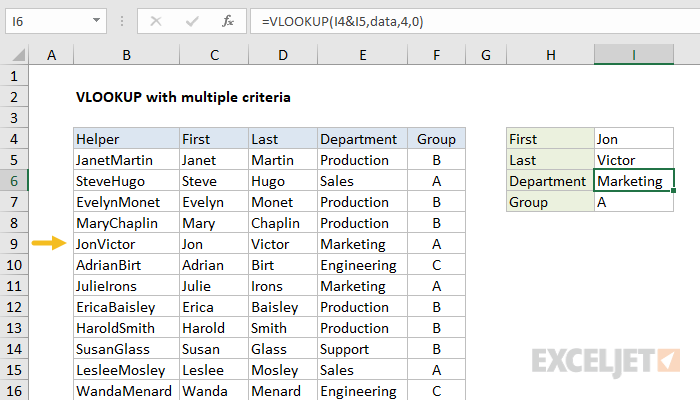
Task: Click the Enter checkmark formula bar icon
Action: [x=192, y=21]
